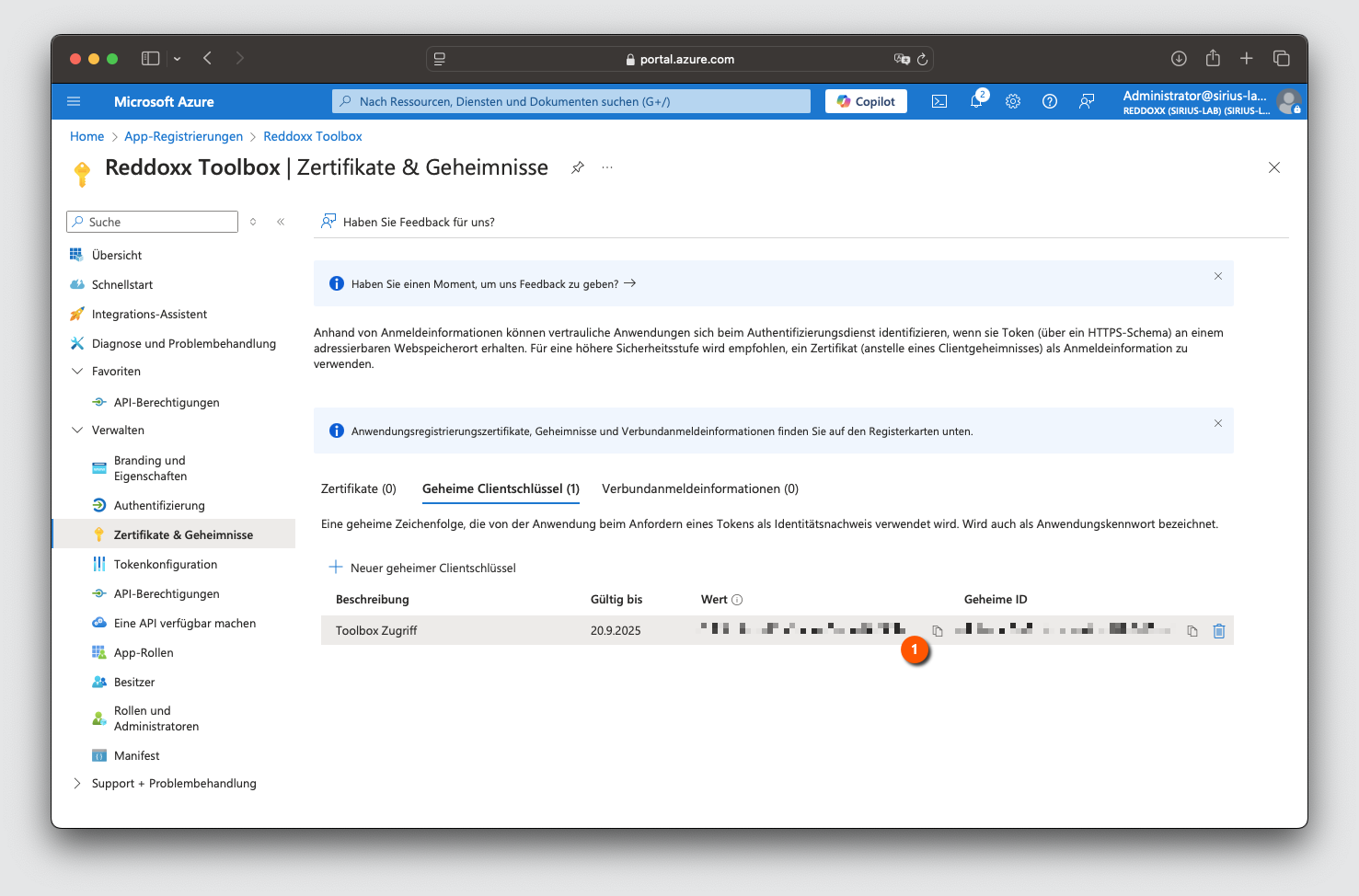Go to Reddoxx Toolbox breadcrumb
This screenshot has height=896, width=1359.
[x=313, y=136]
